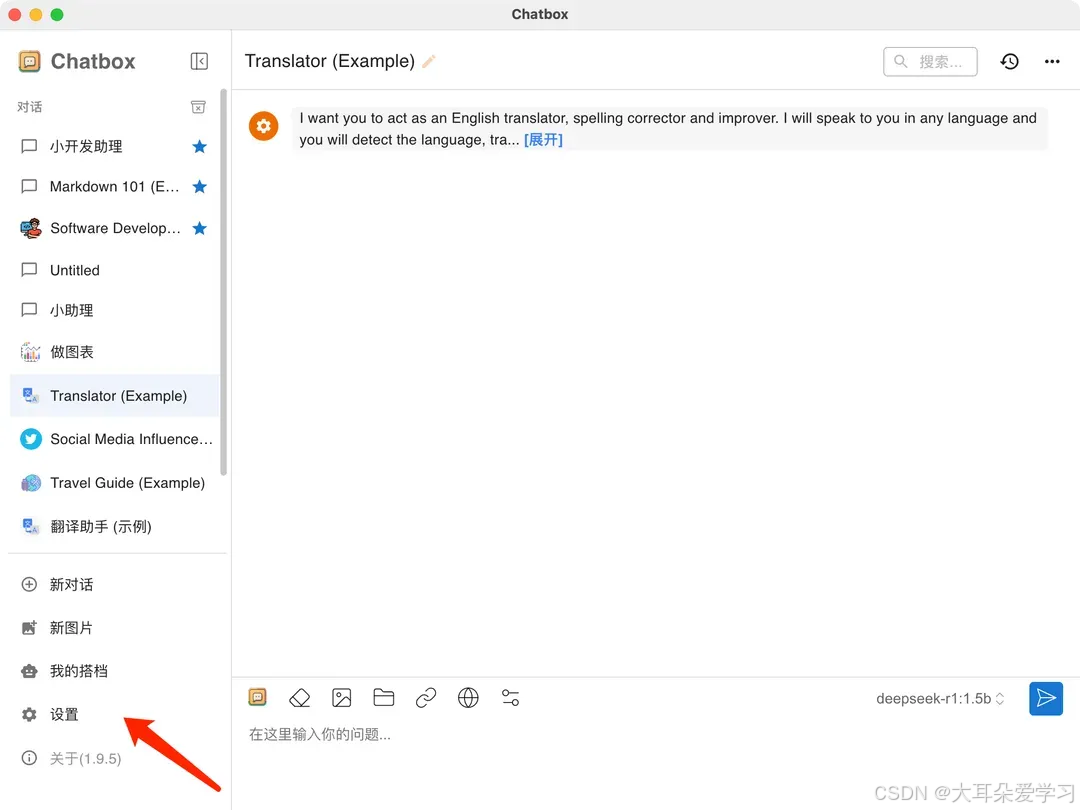Screen dimensions: 1080x810
Task: Click the Software Developer avatar icon
Action: click(x=30, y=228)
